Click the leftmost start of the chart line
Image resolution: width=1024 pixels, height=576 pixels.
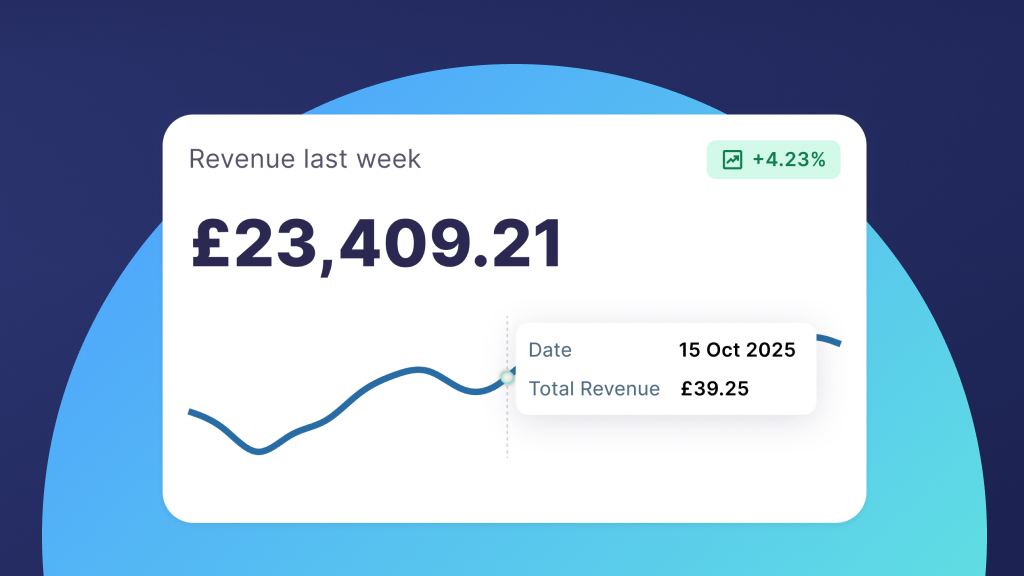point(192,412)
